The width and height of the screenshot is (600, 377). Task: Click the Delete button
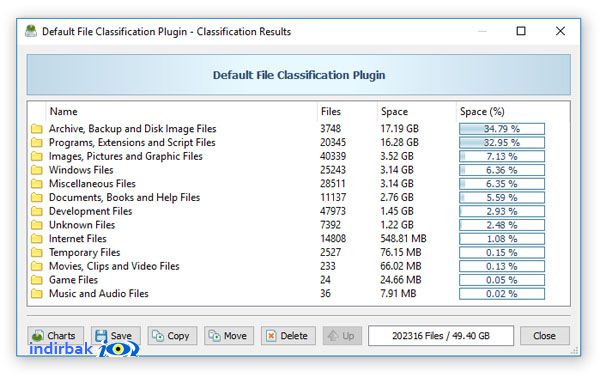click(x=288, y=336)
